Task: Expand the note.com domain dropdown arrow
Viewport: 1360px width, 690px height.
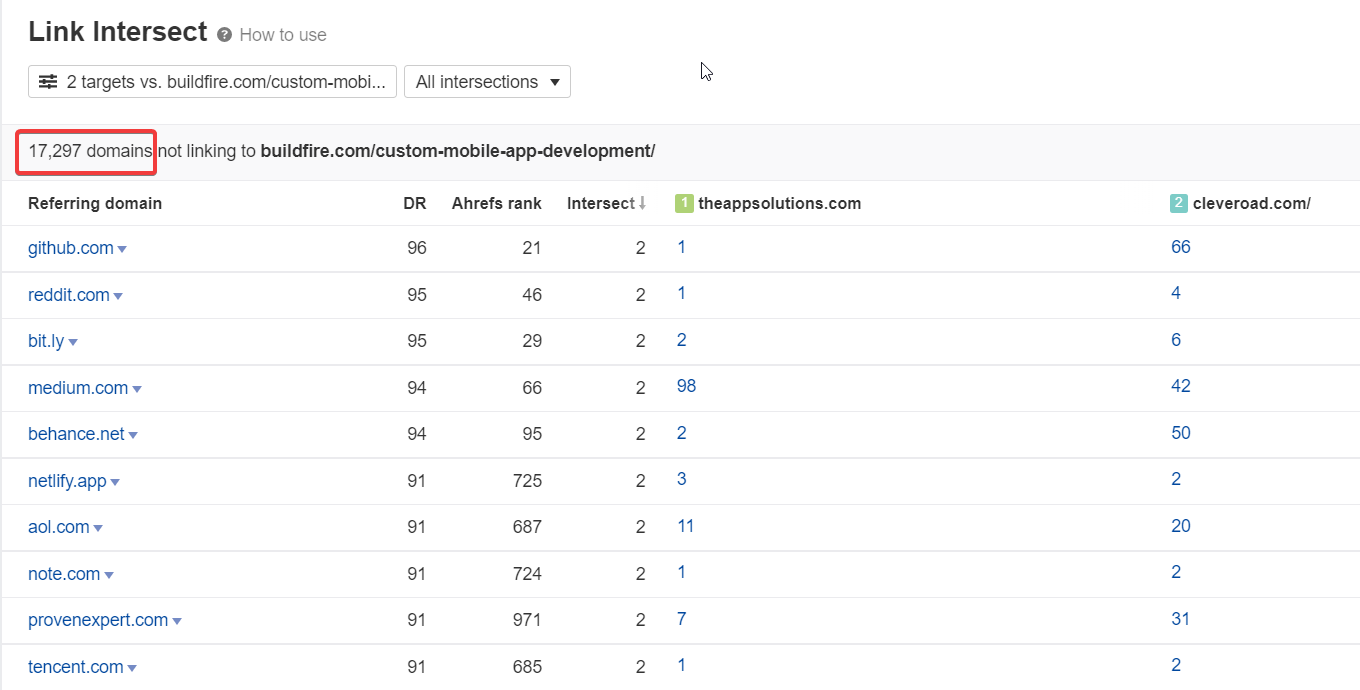Action: pyautogui.click(x=109, y=576)
